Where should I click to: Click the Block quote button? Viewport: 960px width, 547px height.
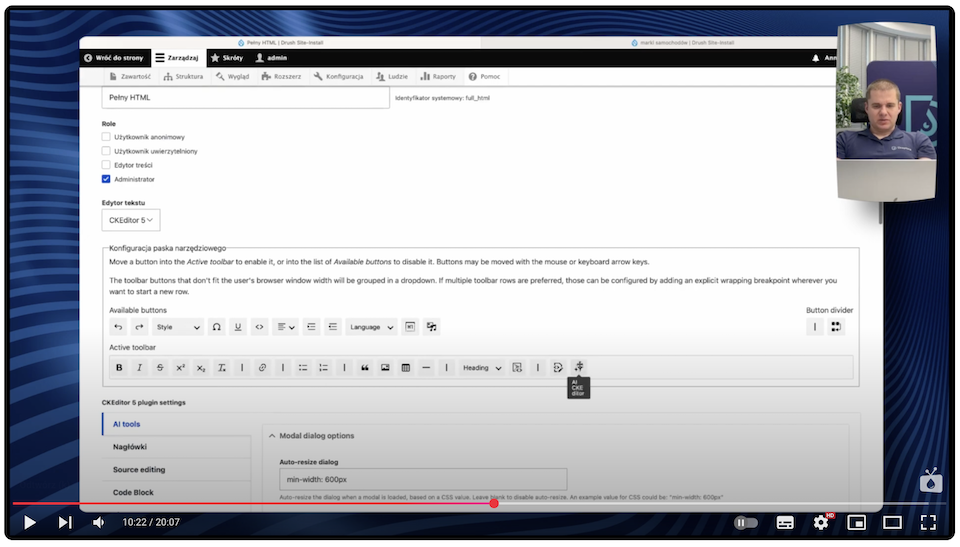[x=364, y=368]
